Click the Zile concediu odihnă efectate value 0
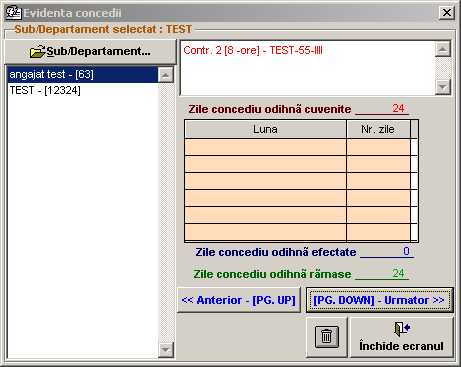This screenshot has width=461, height=367. (x=387, y=251)
